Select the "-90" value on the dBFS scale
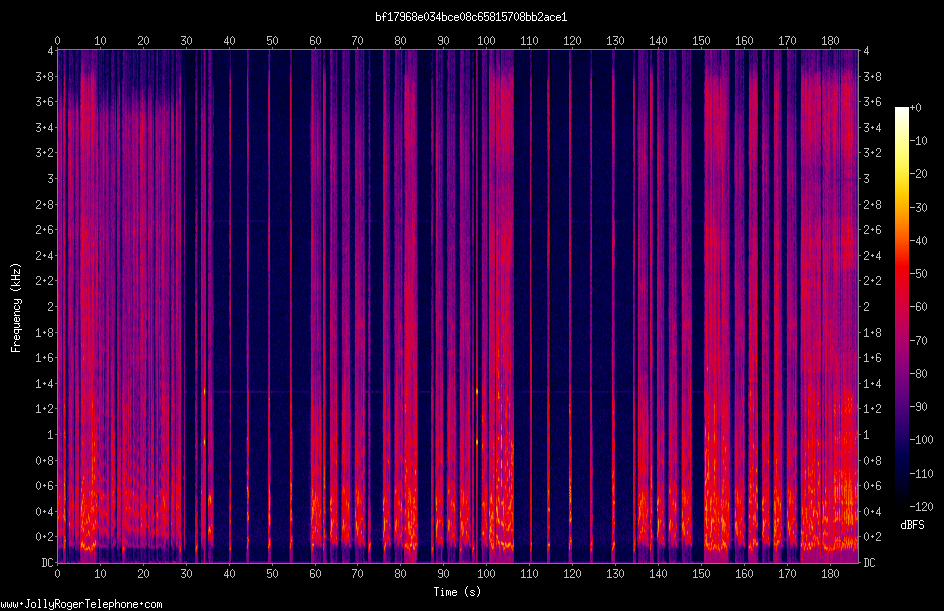Viewport: 944px width, 611px height. [x=919, y=407]
